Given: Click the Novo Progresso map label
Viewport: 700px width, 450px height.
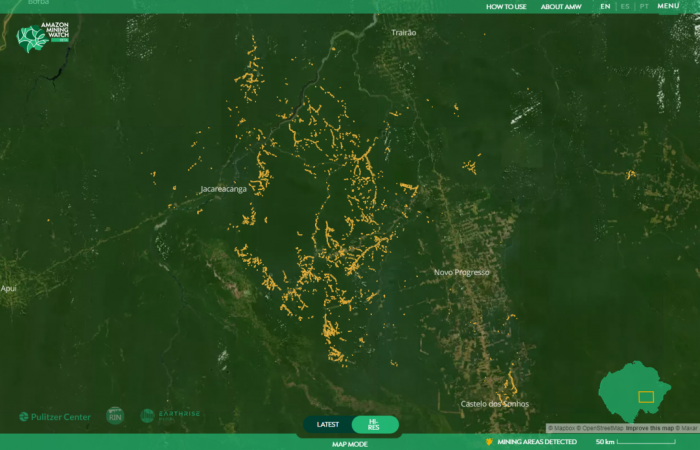Looking at the screenshot, I should pyautogui.click(x=461, y=272).
